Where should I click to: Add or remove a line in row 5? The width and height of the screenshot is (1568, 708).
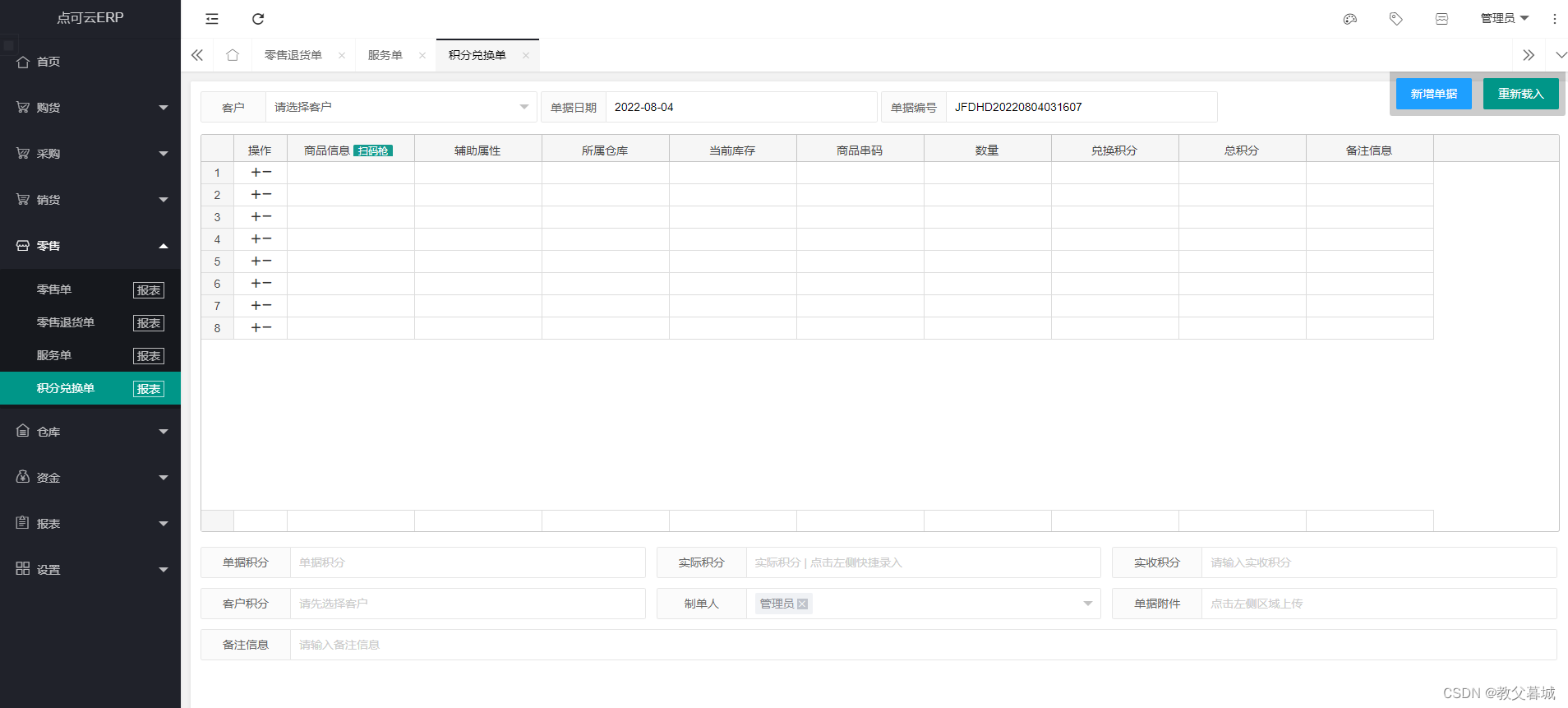click(261, 261)
